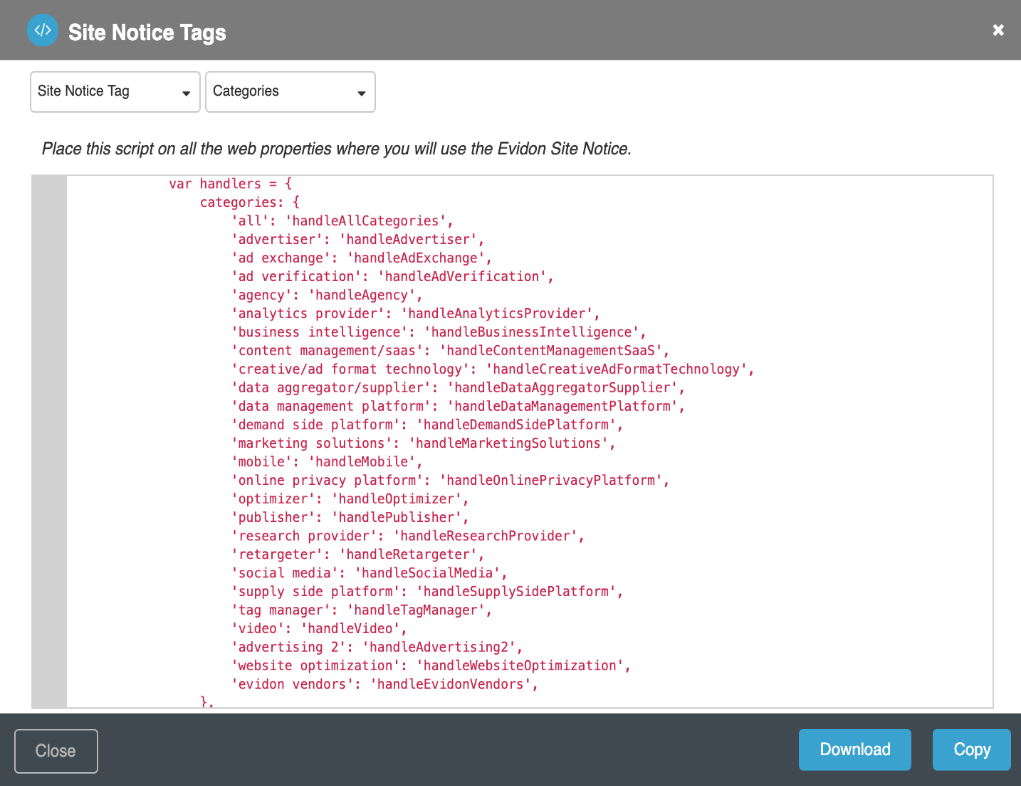Click the 'handleAnalyticsProvider' line
This screenshot has height=786, width=1021.
pyautogui.click(x=415, y=314)
